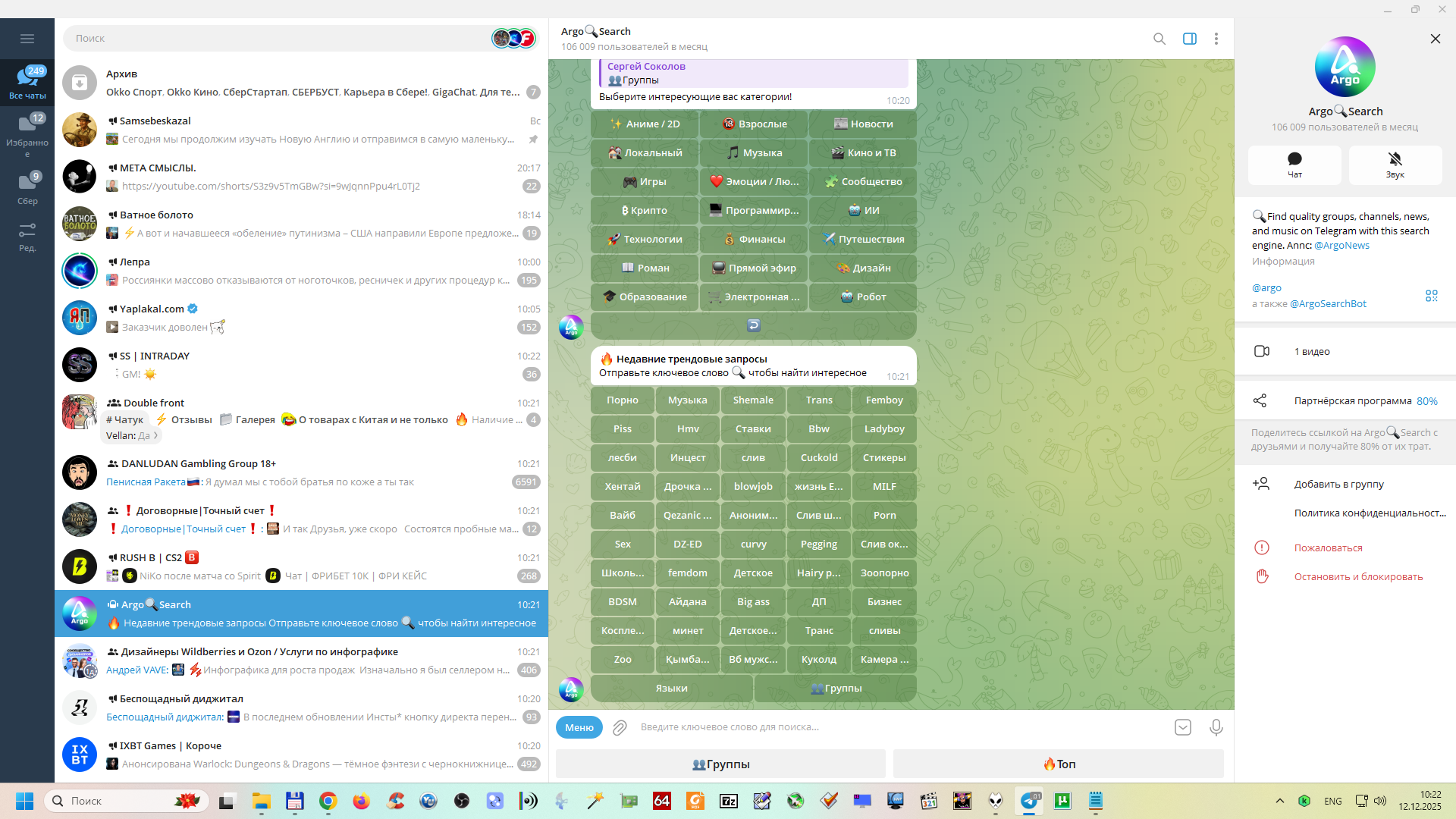Start voice message with microphone icon

[1216, 727]
